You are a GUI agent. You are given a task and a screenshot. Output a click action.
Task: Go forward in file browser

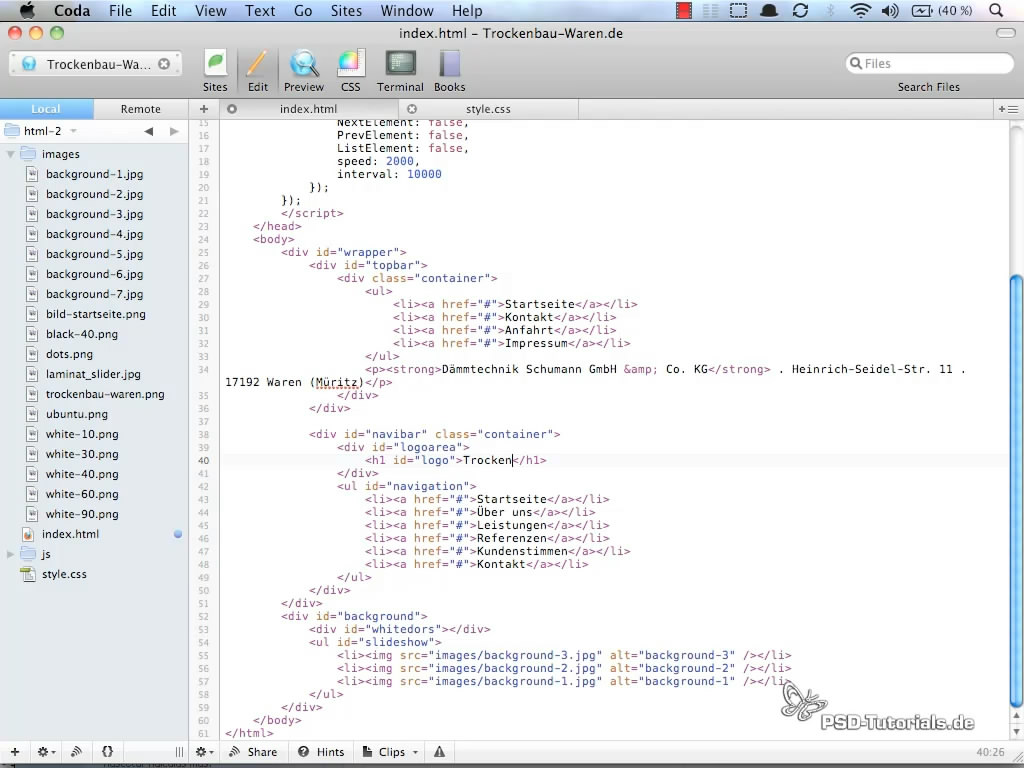(174, 131)
